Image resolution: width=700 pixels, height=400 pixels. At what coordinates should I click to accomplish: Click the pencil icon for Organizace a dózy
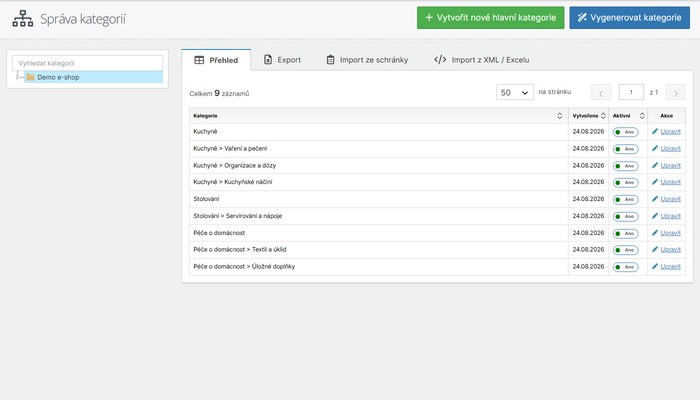tap(655, 165)
